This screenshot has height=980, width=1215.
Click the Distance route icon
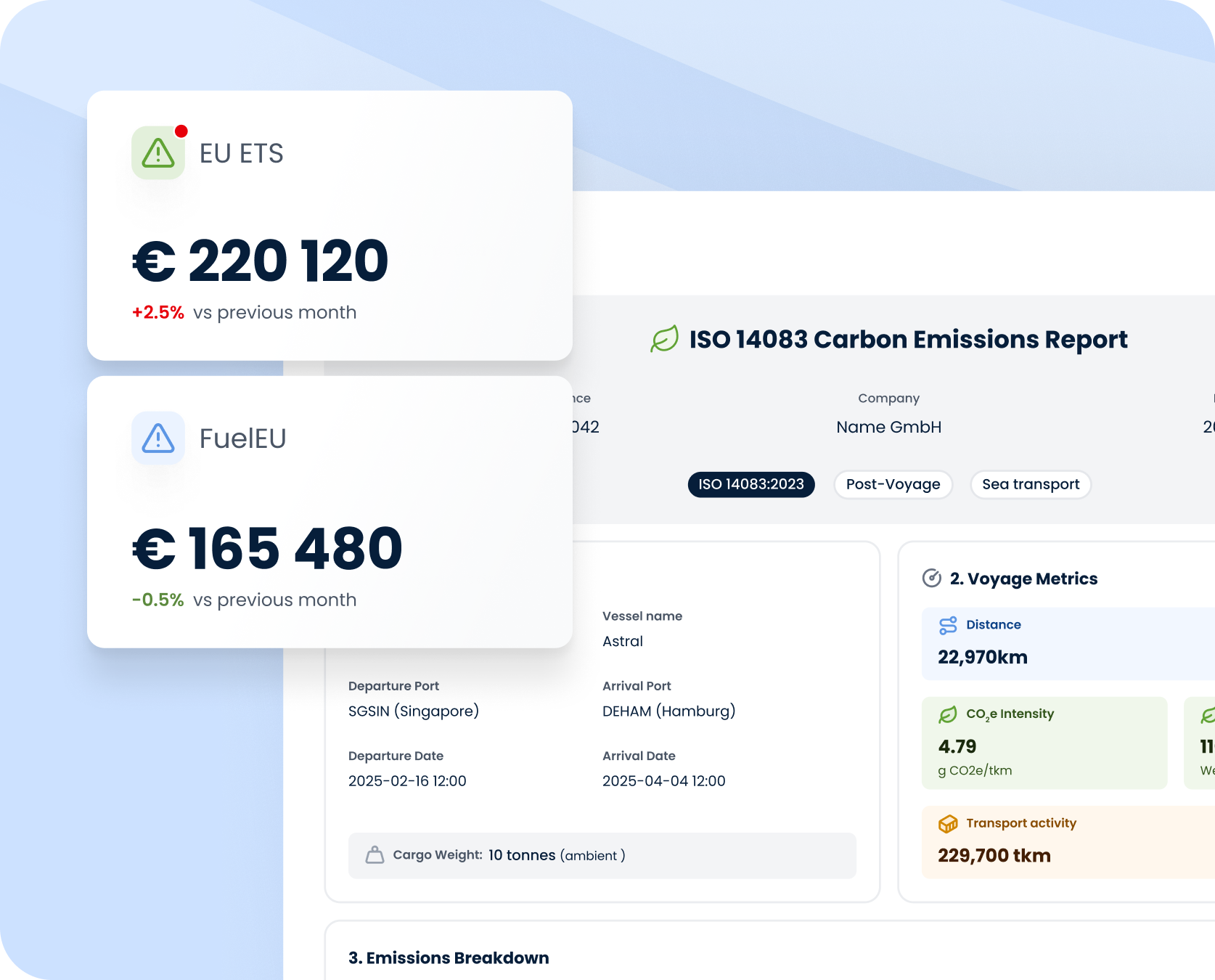tap(948, 625)
